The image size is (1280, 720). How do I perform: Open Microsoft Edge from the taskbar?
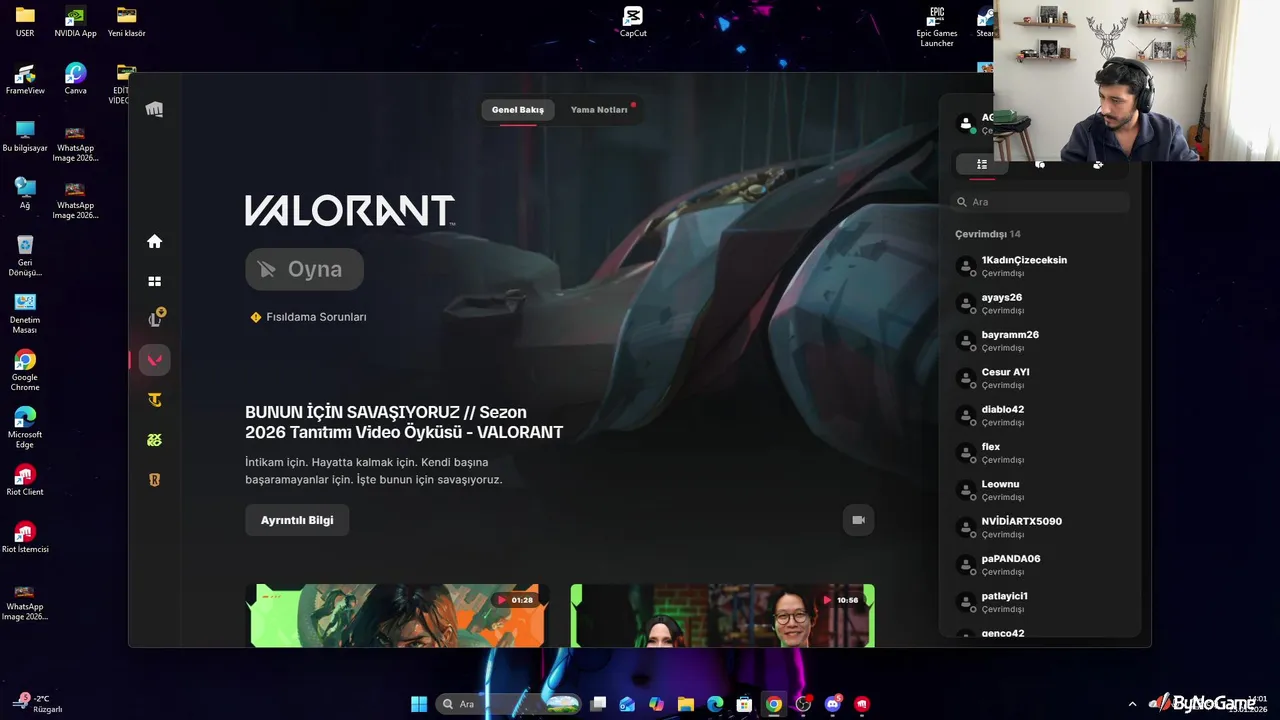pyautogui.click(x=715, y=704)
